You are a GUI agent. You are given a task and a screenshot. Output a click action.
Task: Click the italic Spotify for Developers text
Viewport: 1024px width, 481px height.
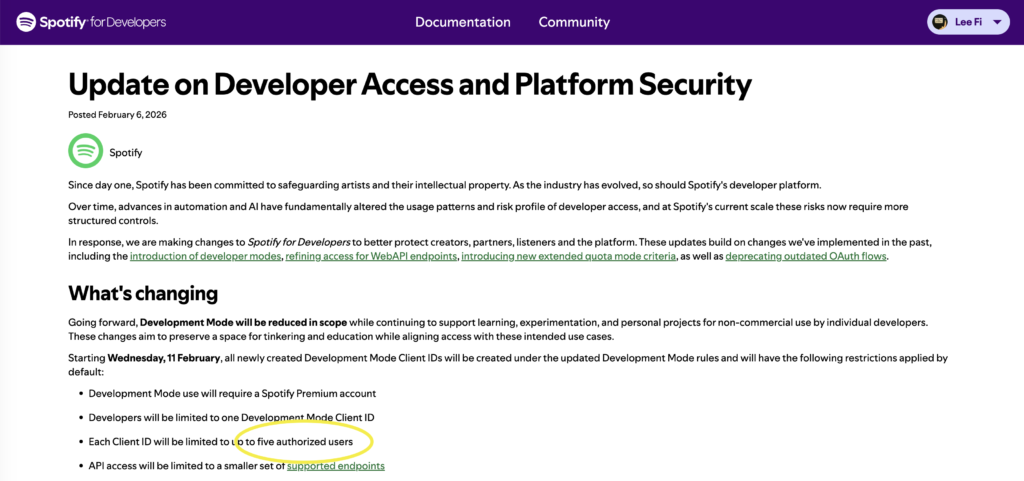point(299,242)
